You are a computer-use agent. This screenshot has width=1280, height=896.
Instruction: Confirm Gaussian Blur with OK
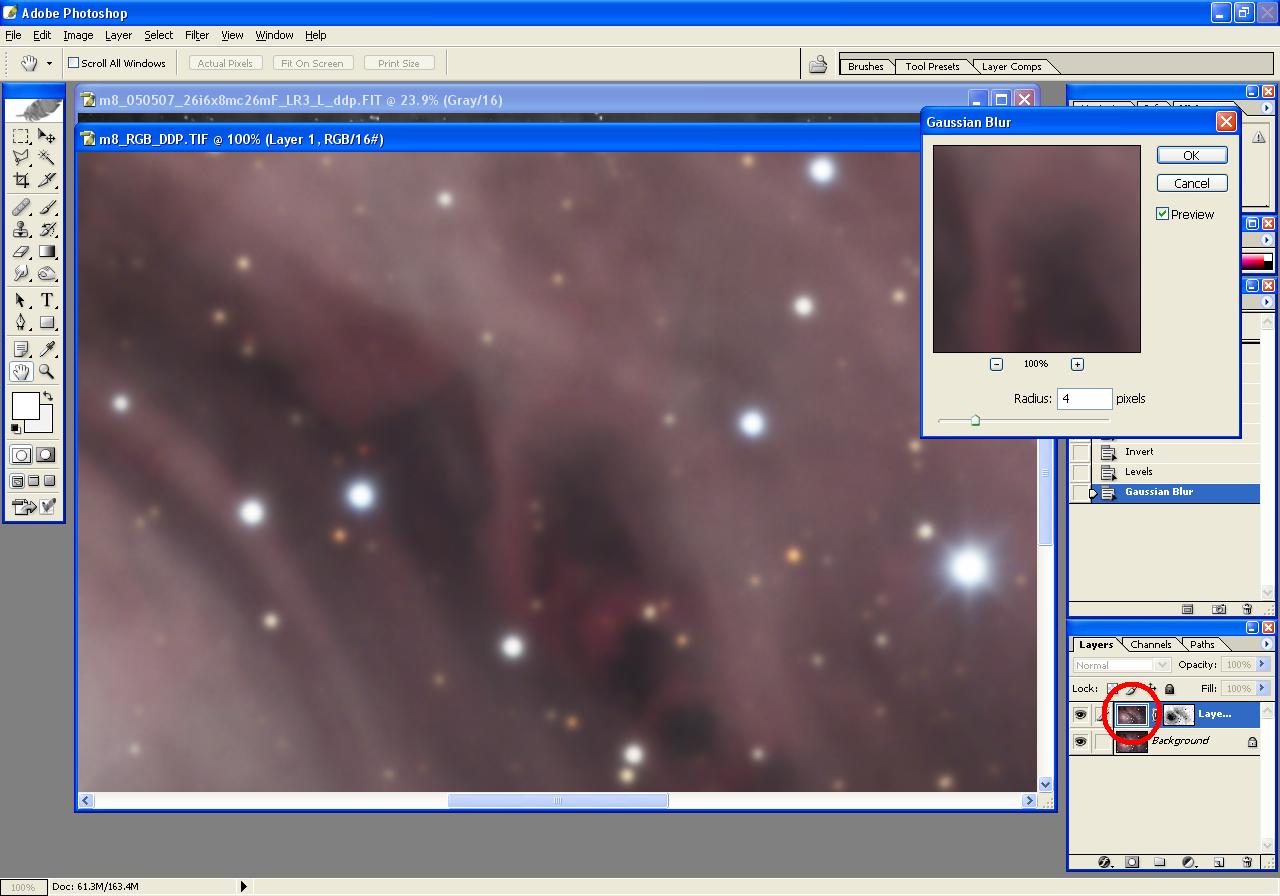pyautogui.click(x=1191, y=155)
